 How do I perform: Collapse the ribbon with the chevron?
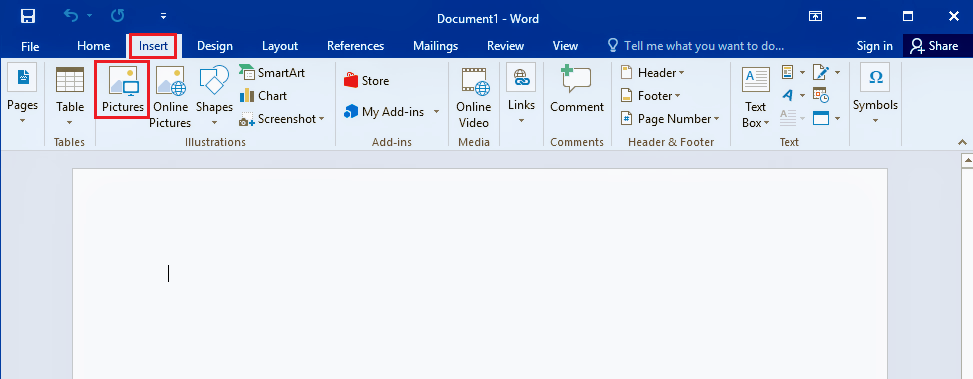(962, 143)
